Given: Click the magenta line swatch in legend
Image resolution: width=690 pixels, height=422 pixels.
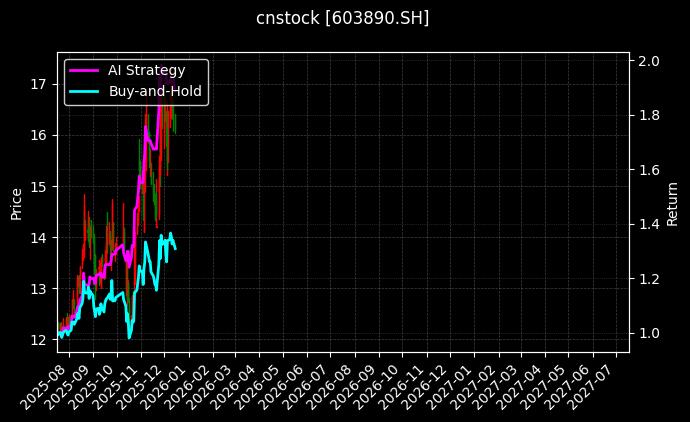Looking at the screenshot, I should click(85, 70).
